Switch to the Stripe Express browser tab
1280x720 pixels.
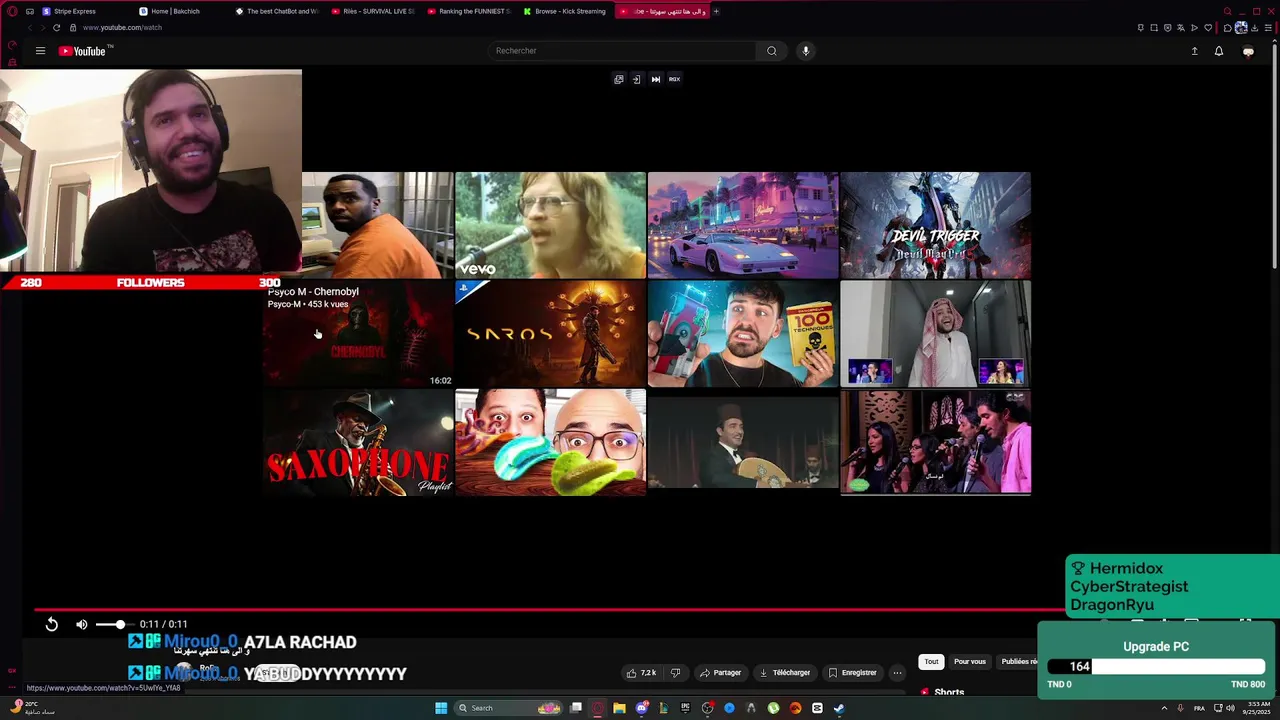click(75, 11)
